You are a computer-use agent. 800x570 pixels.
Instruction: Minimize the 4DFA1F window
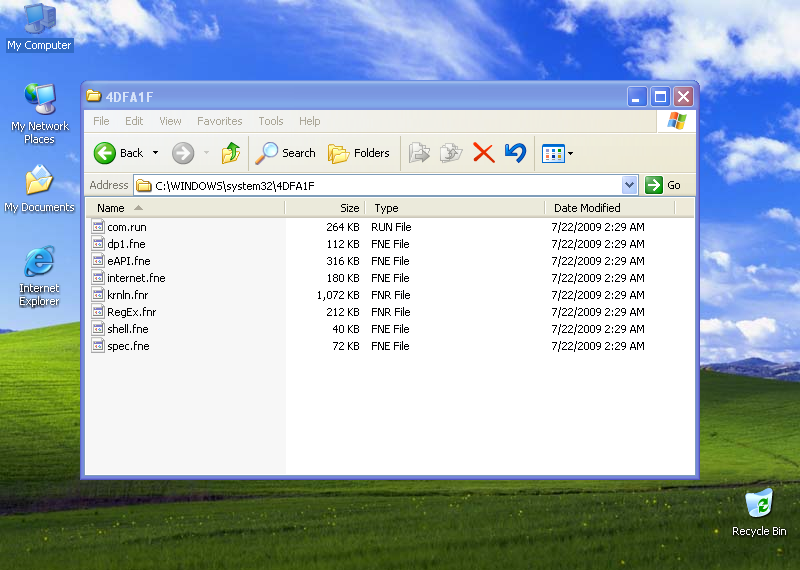637,96
